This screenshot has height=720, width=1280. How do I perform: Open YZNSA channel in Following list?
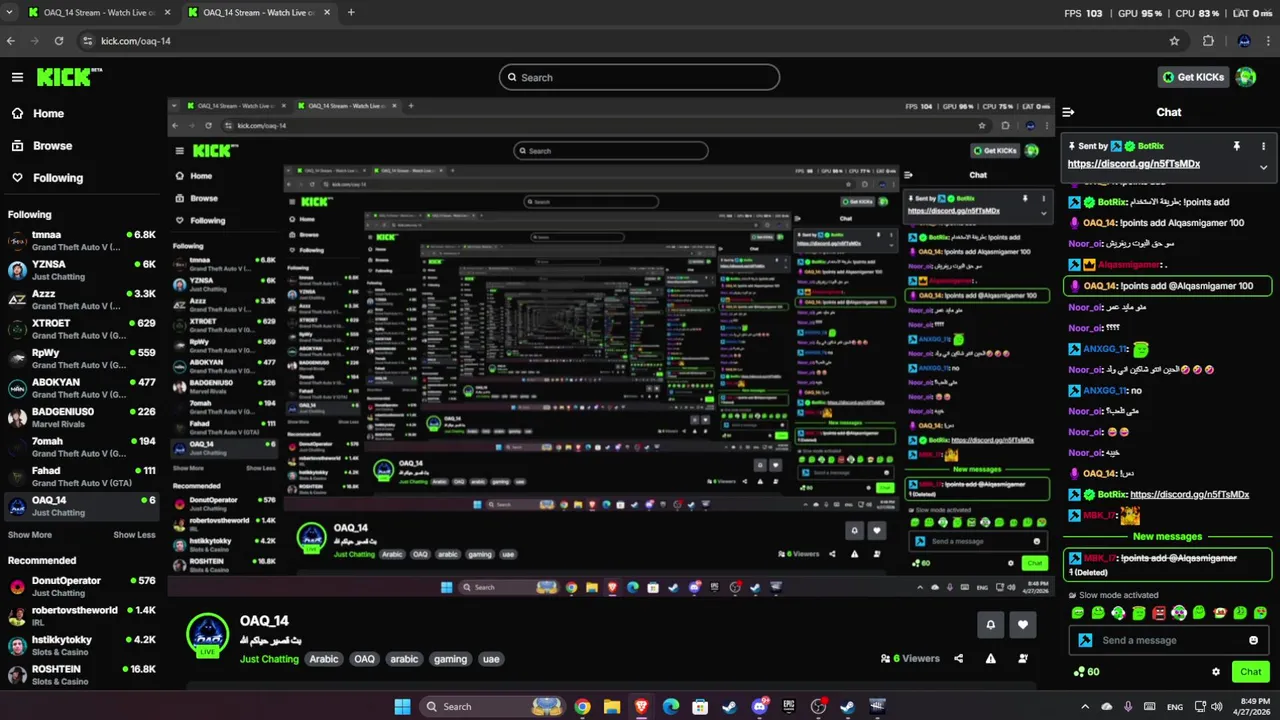[81, 270]
